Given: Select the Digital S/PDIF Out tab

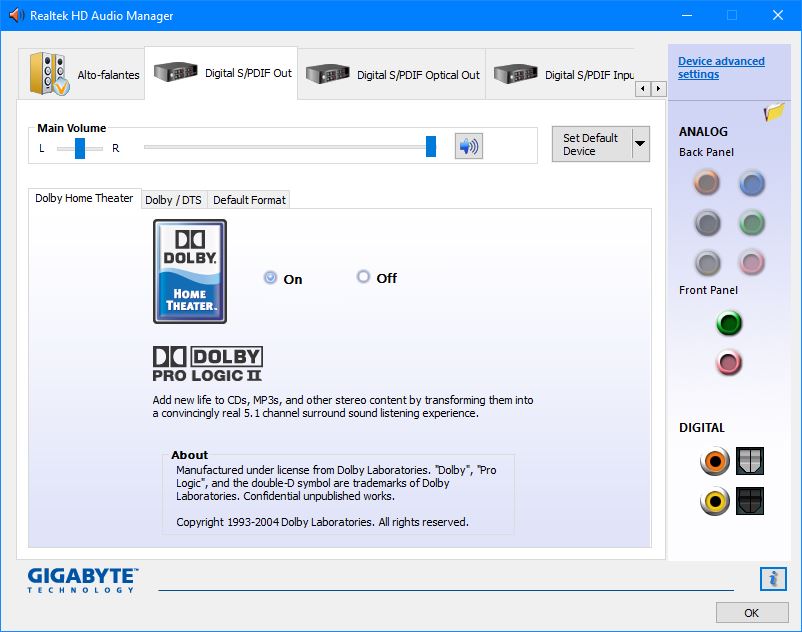Looking at the screenshot, I should coord(221,73).
